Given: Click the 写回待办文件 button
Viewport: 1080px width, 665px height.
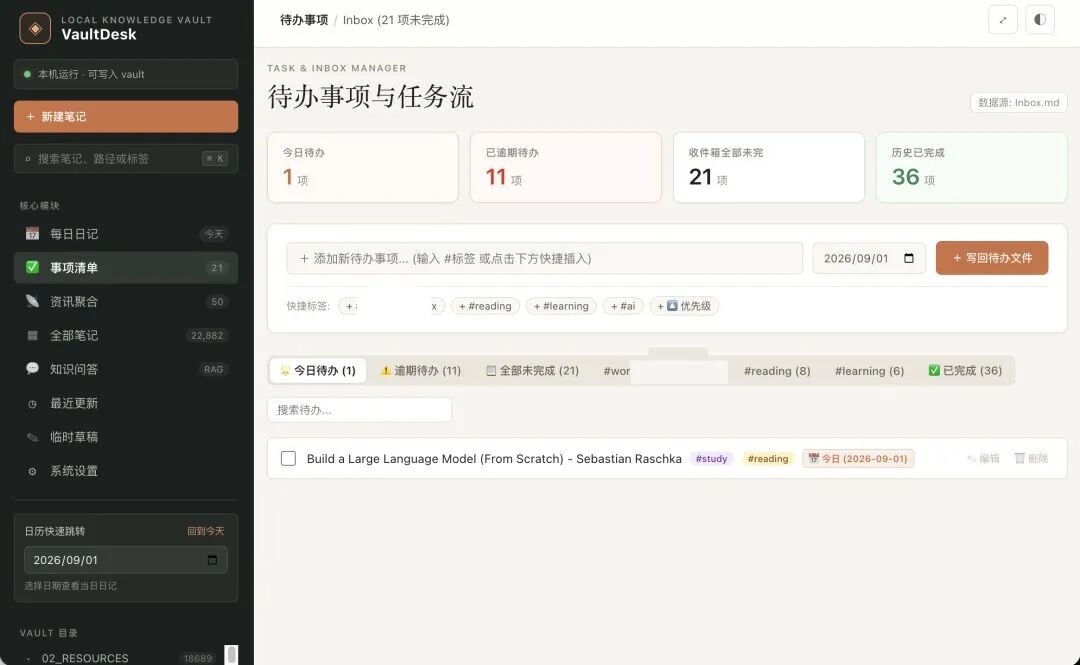Looking at the screenshot, I should click(x=992, y=258).
